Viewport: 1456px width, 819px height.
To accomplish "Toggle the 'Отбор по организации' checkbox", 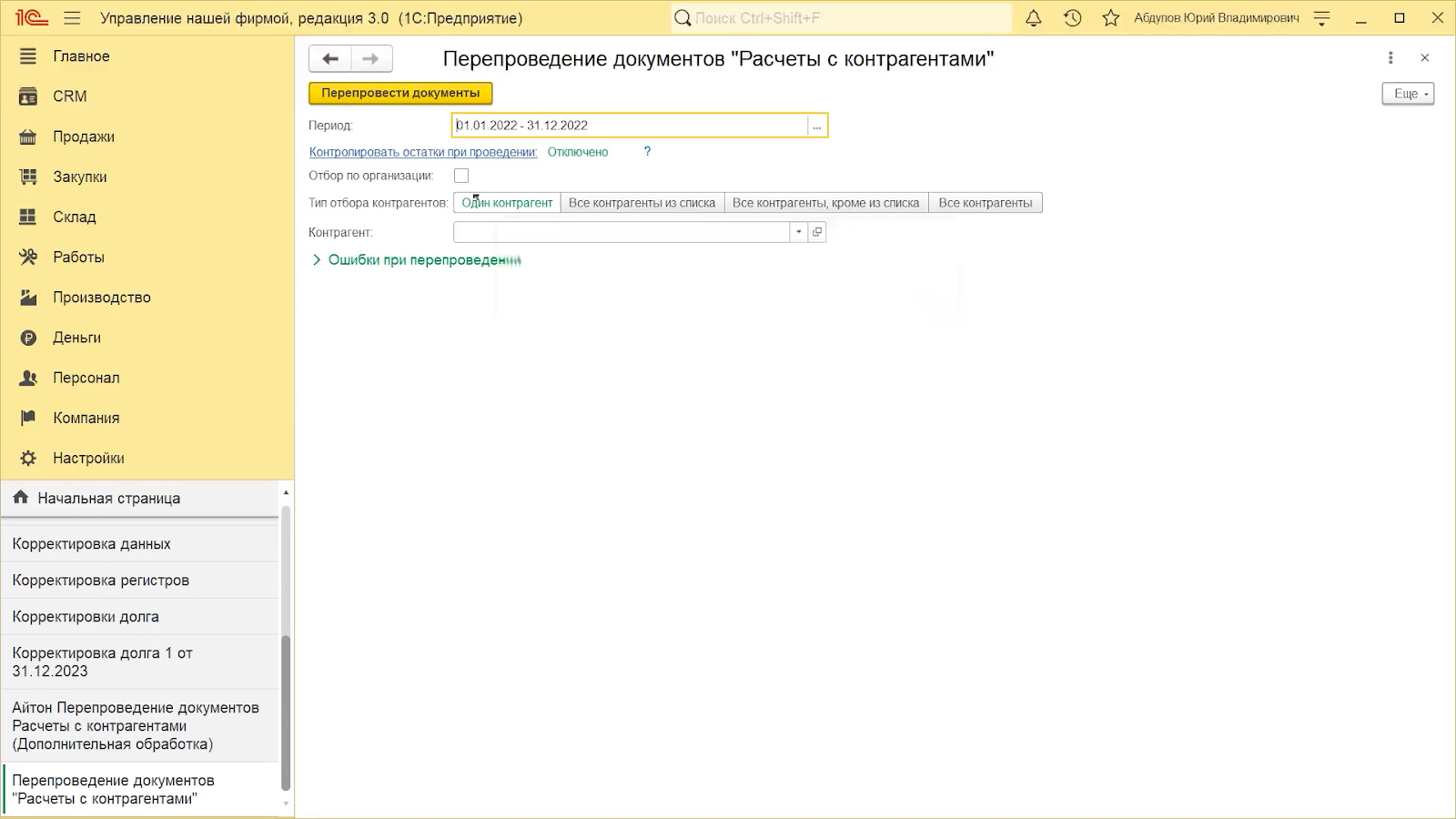I will (461, 176).
